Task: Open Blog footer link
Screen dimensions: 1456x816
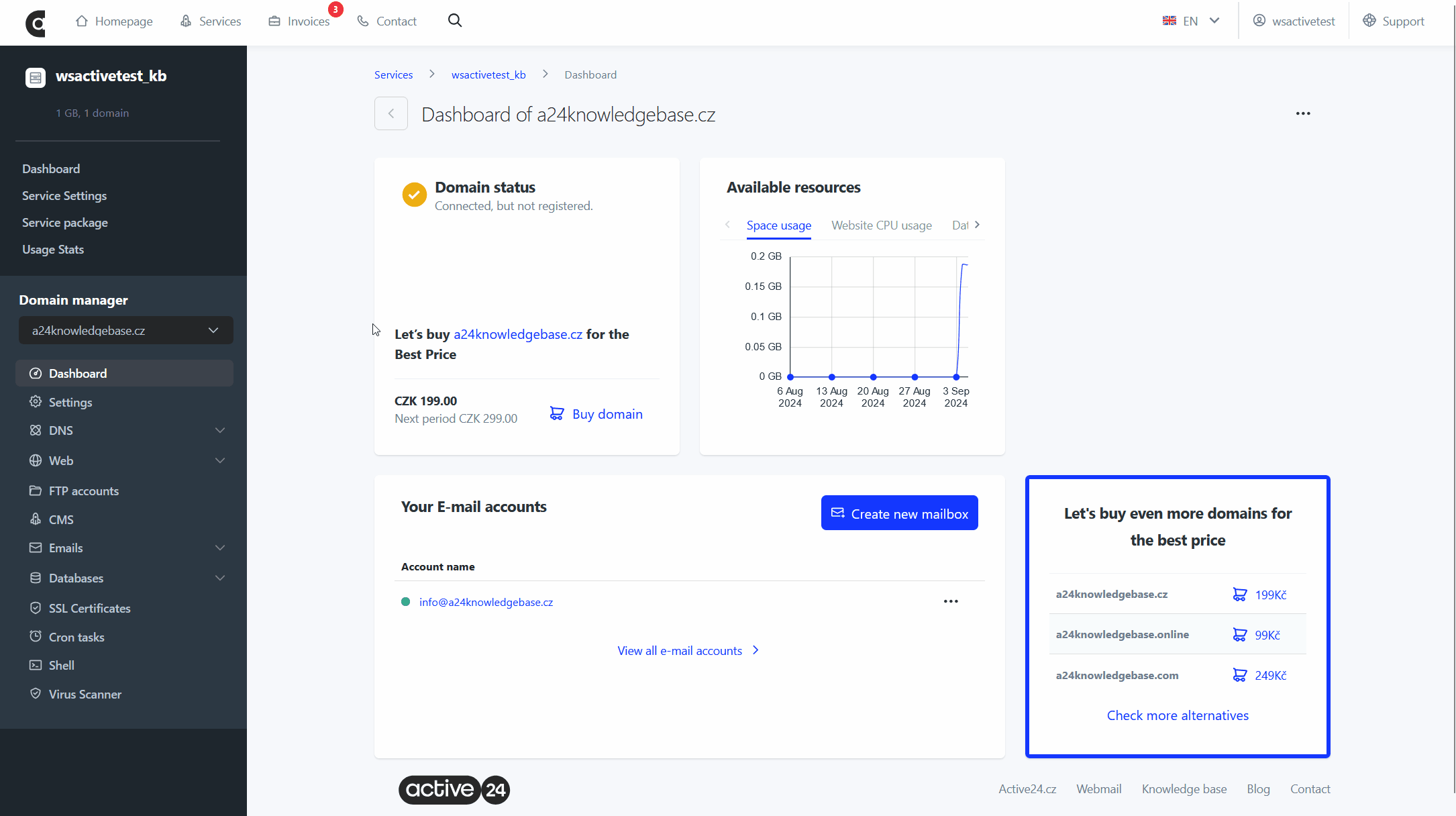Action: [1258, 789]
